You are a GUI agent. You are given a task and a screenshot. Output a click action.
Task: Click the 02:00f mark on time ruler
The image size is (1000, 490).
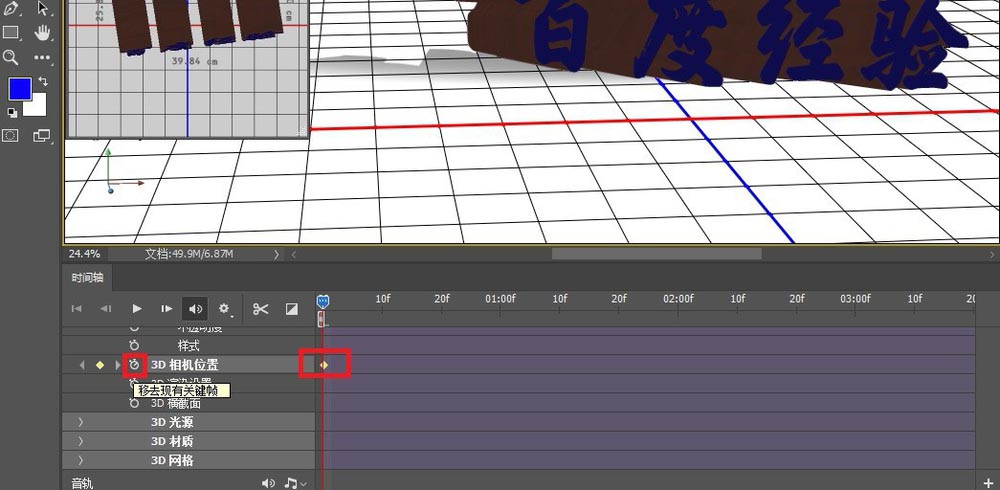click(678, 299)
